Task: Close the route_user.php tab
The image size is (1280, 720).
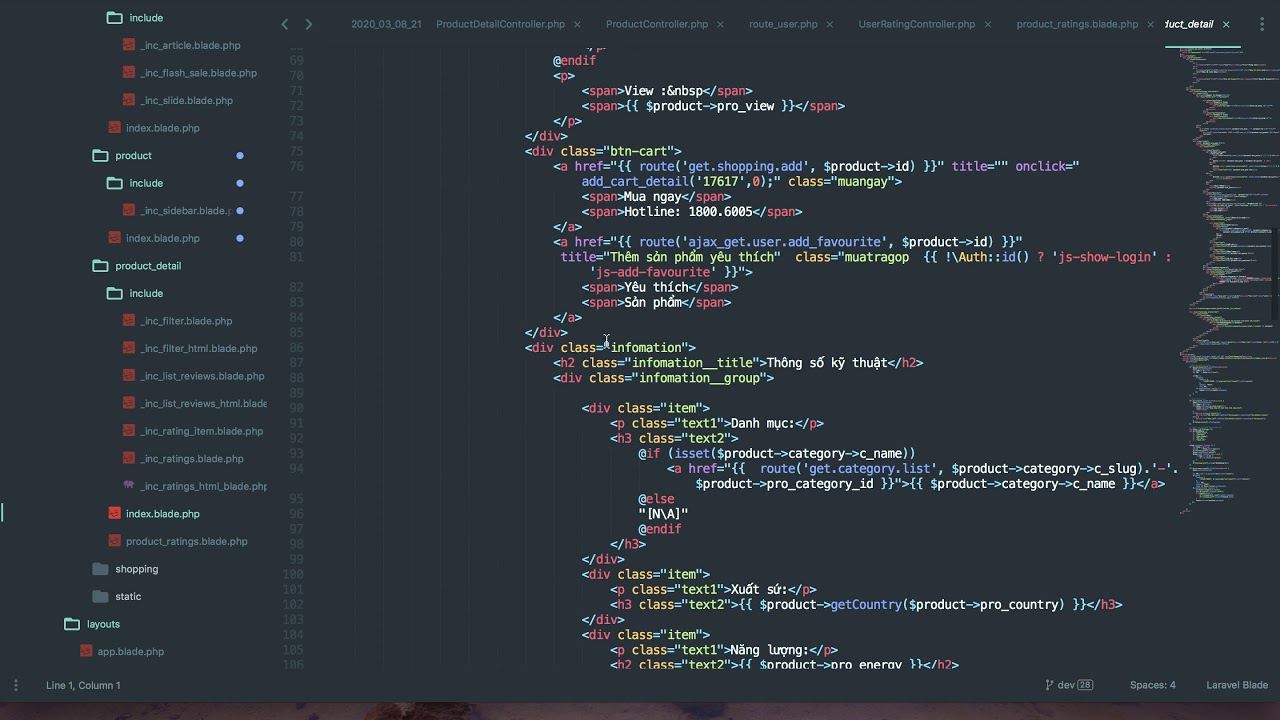Action: (830, 24)
